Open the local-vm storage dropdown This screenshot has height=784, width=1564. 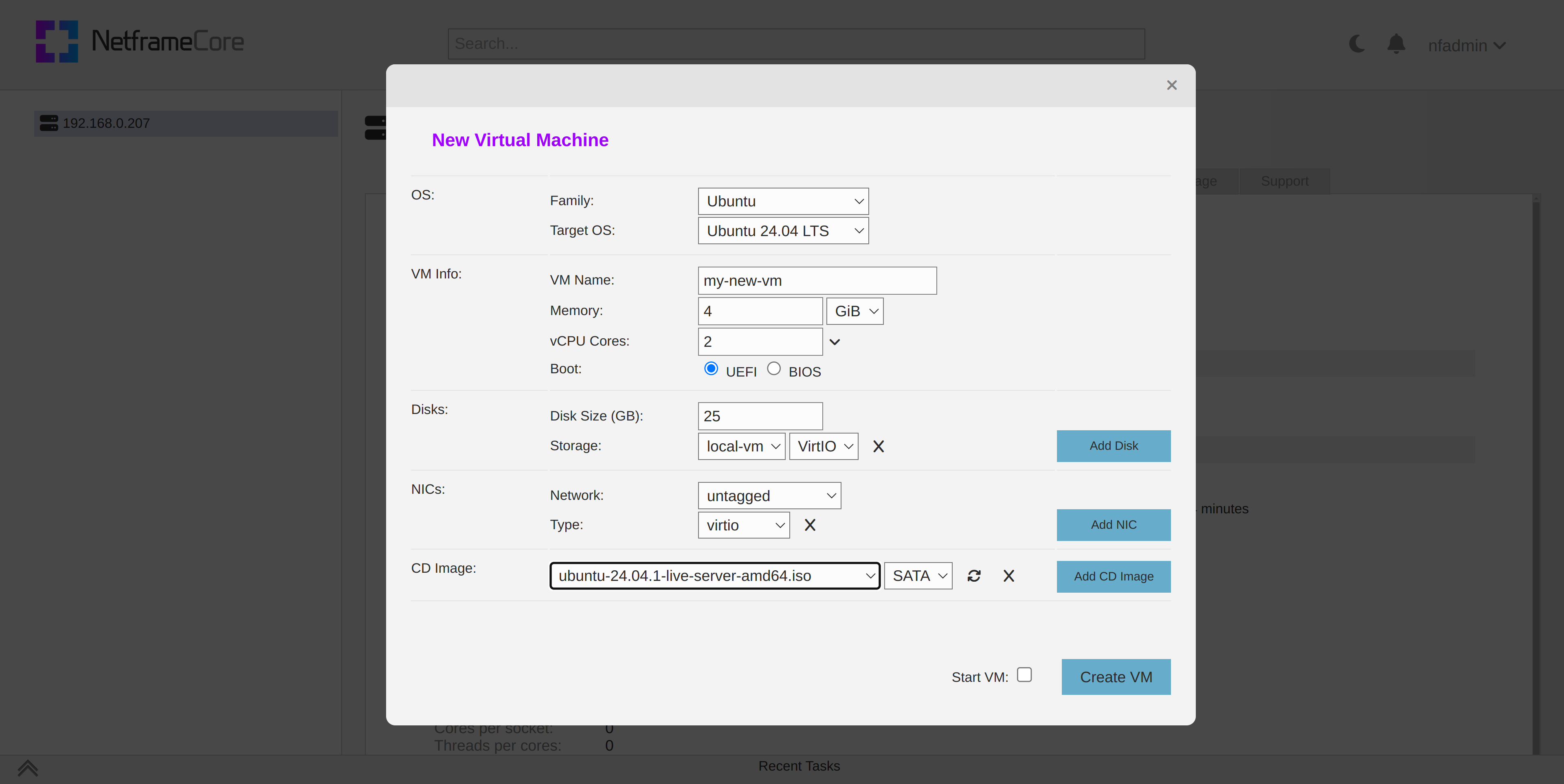pos(741,447)
